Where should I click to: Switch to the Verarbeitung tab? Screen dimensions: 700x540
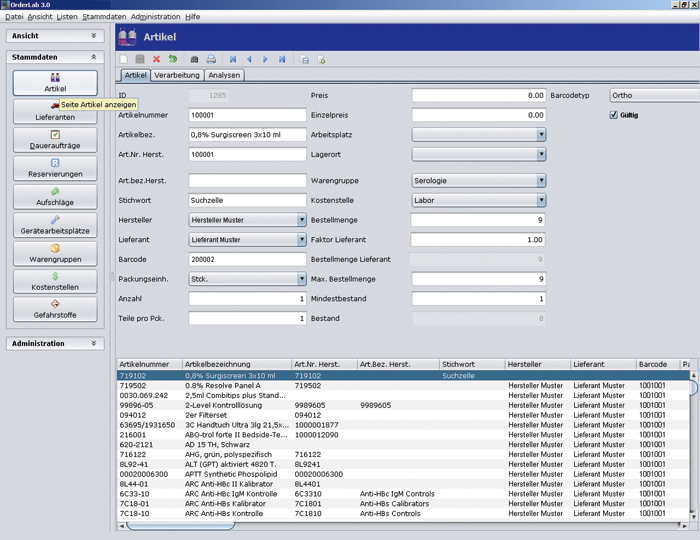click(177, 75)
